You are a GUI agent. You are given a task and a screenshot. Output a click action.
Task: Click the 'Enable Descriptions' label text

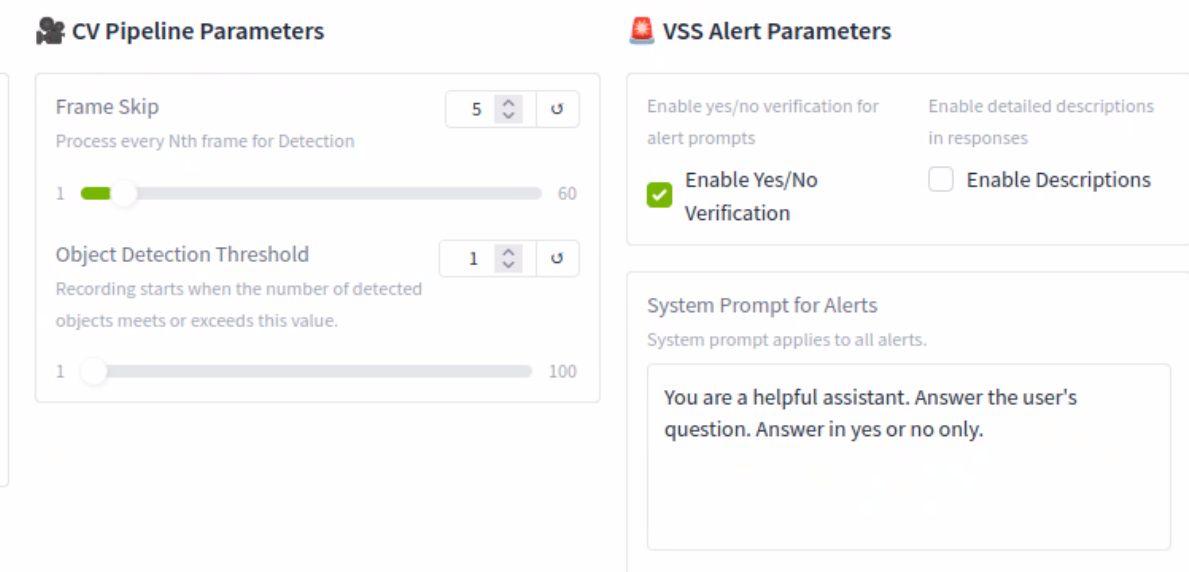[1058, 180]
